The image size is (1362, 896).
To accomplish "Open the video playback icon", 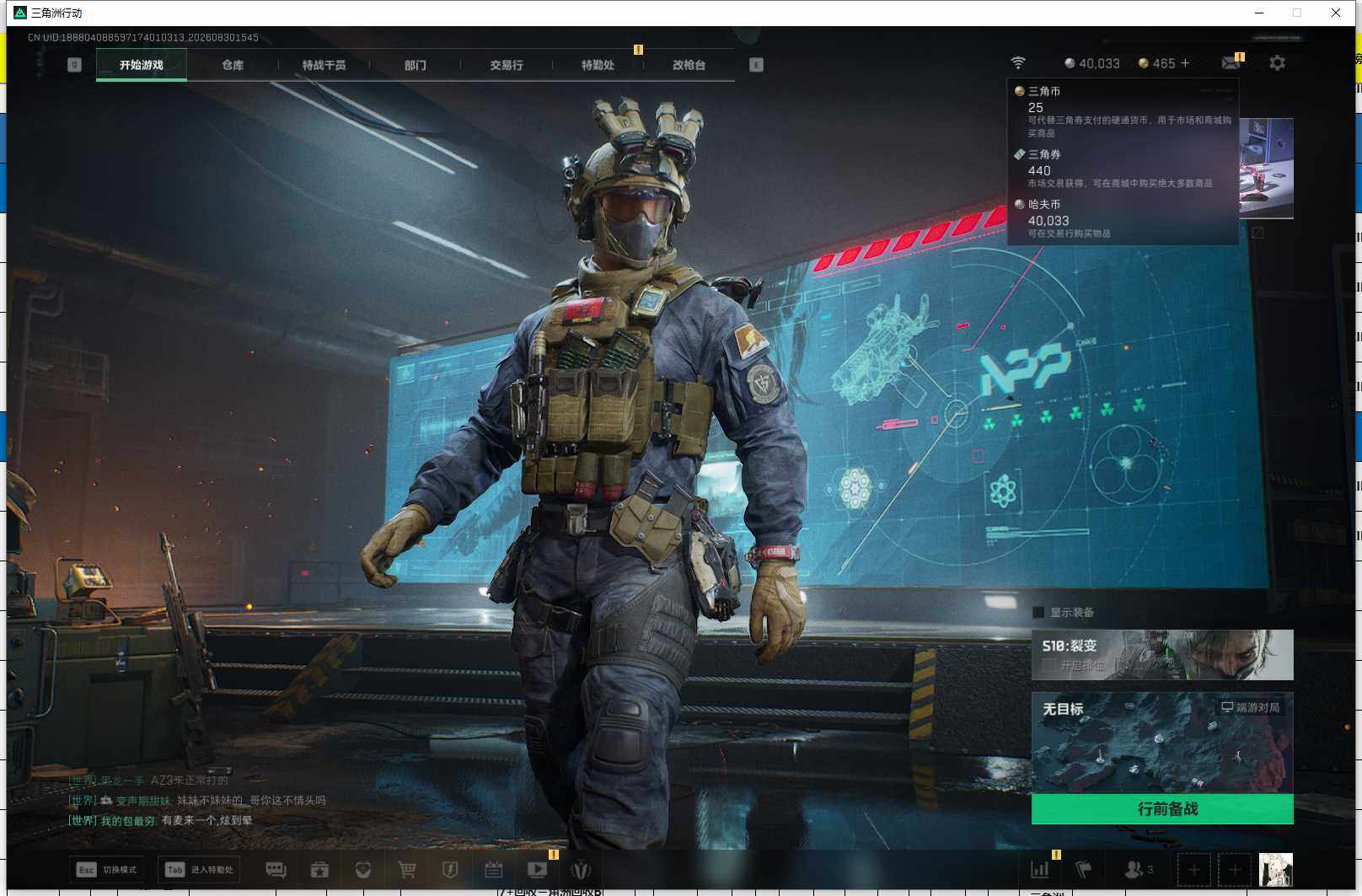I will (537, 869).
